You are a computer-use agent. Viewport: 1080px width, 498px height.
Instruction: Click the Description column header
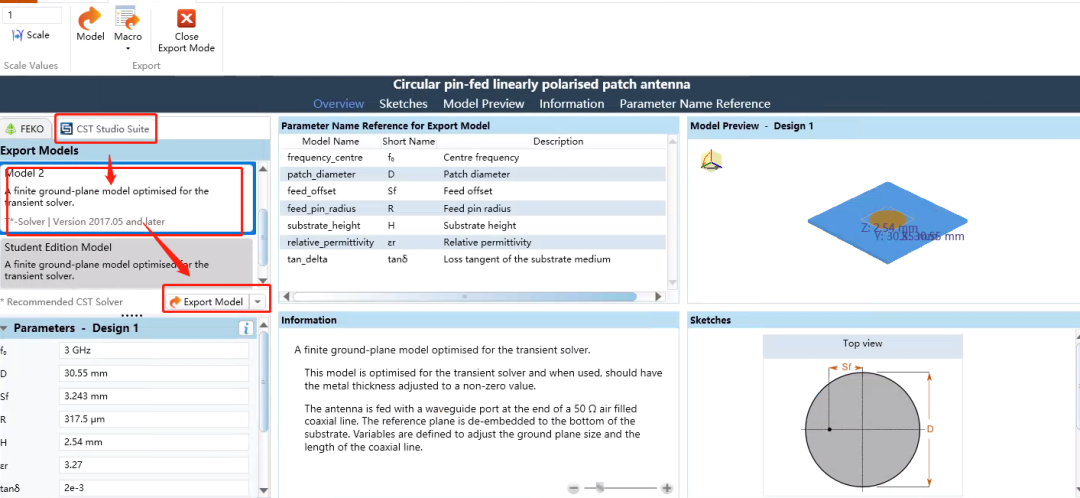[558, 141]
